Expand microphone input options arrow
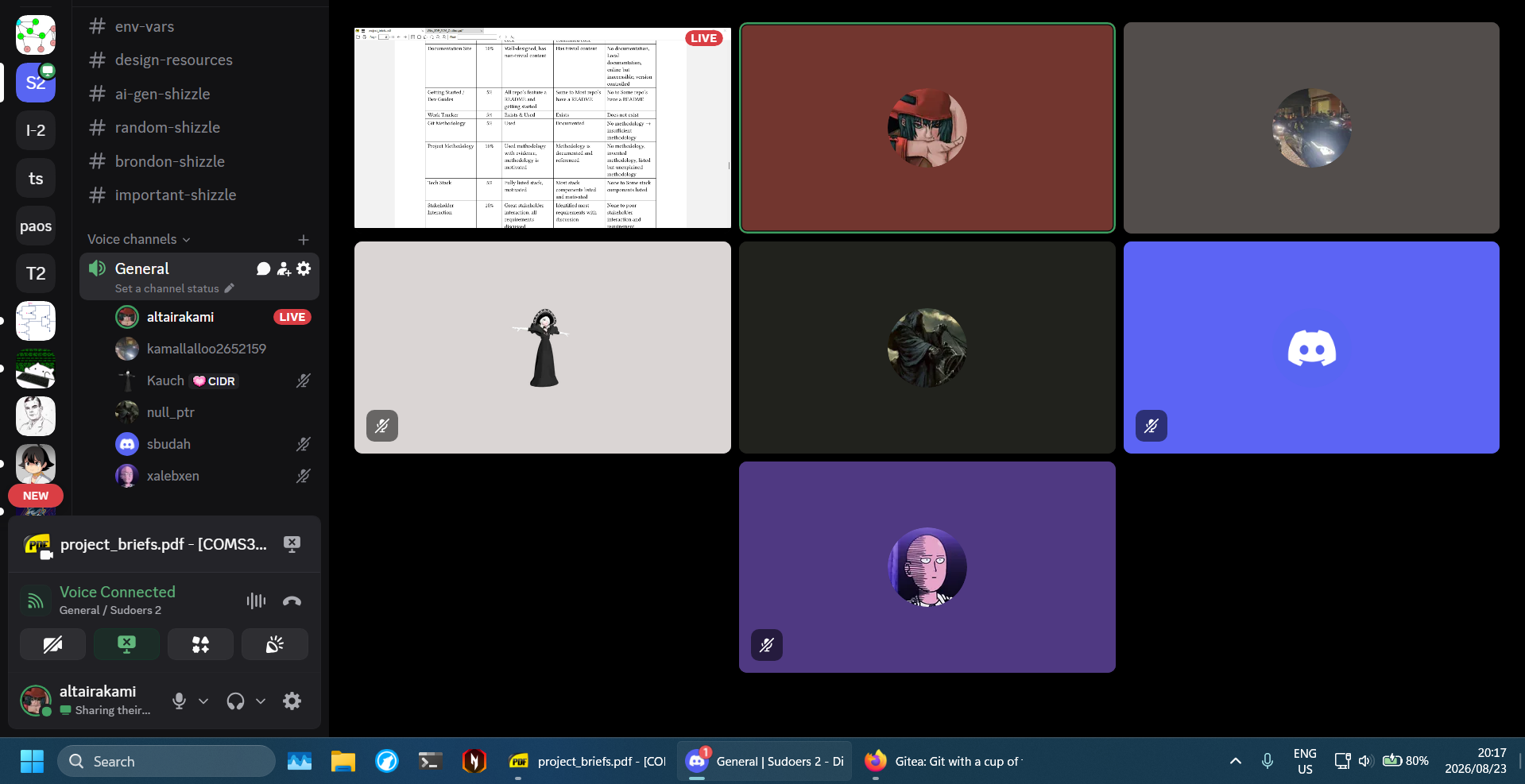The width and height of the screenshot is (1525, 784). 203,701
